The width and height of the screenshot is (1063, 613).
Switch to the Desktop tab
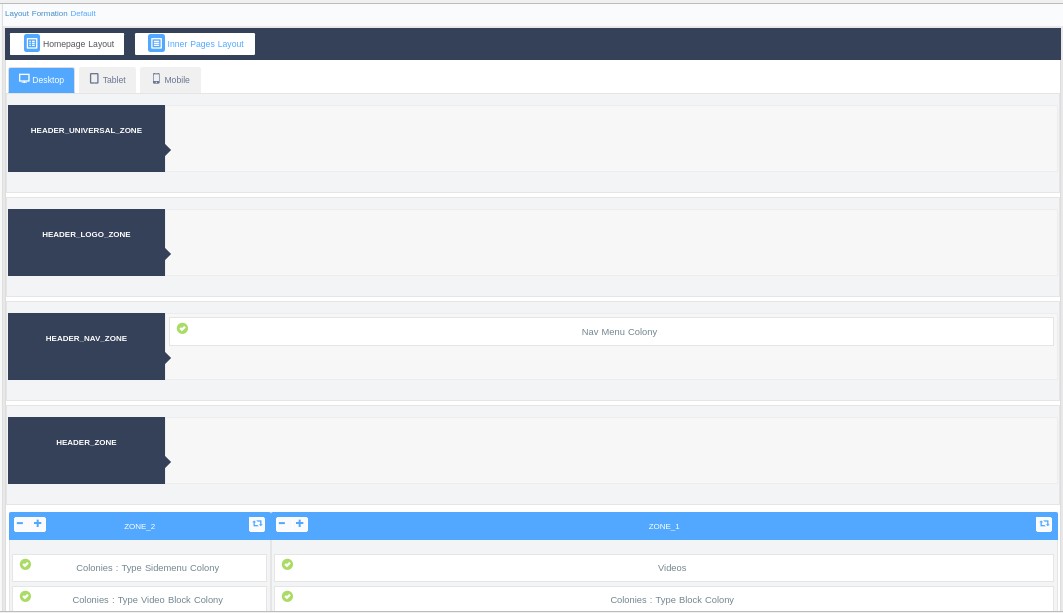pos(41,80)
